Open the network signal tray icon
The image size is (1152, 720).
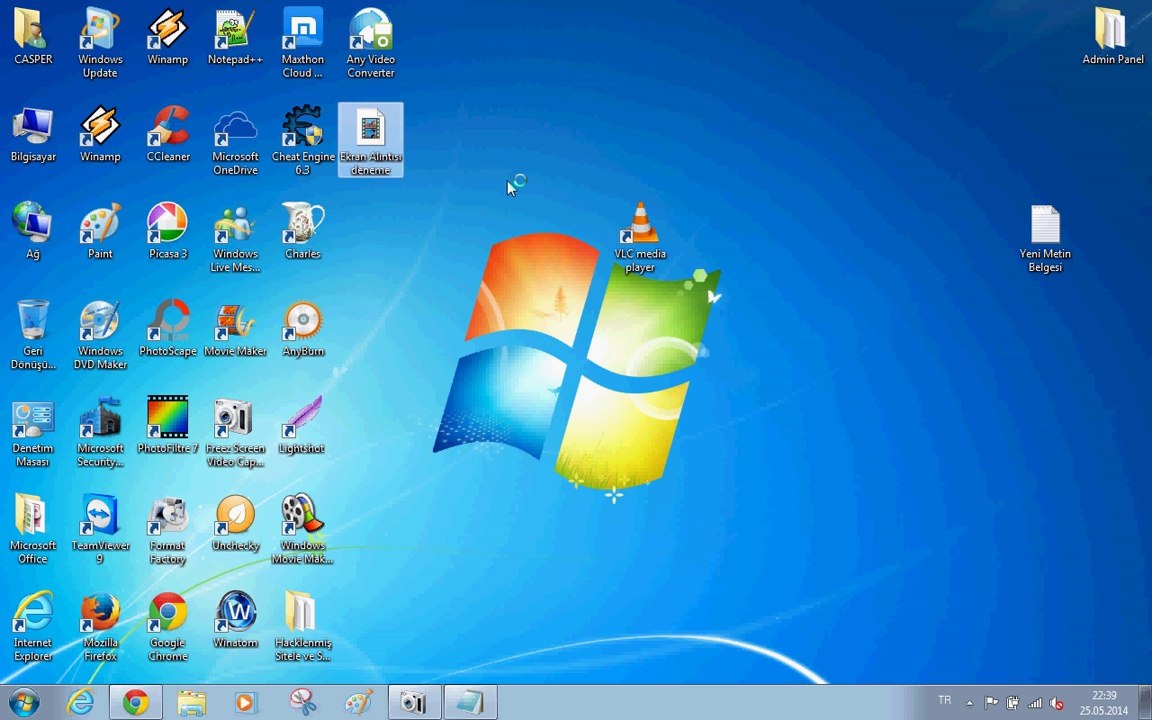click(1035, 703)
